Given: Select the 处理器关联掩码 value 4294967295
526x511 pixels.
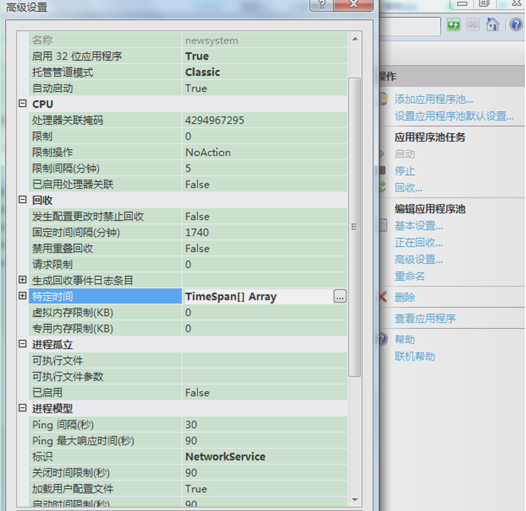Looking at the screenshot, I should click(215, 120).
